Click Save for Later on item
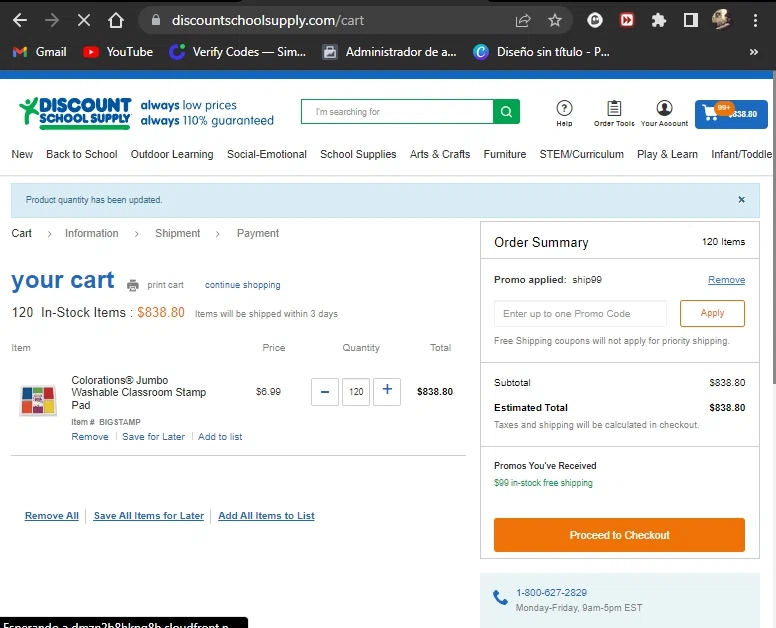Screen dimensions: 776x628 click(x=153, y=436)
